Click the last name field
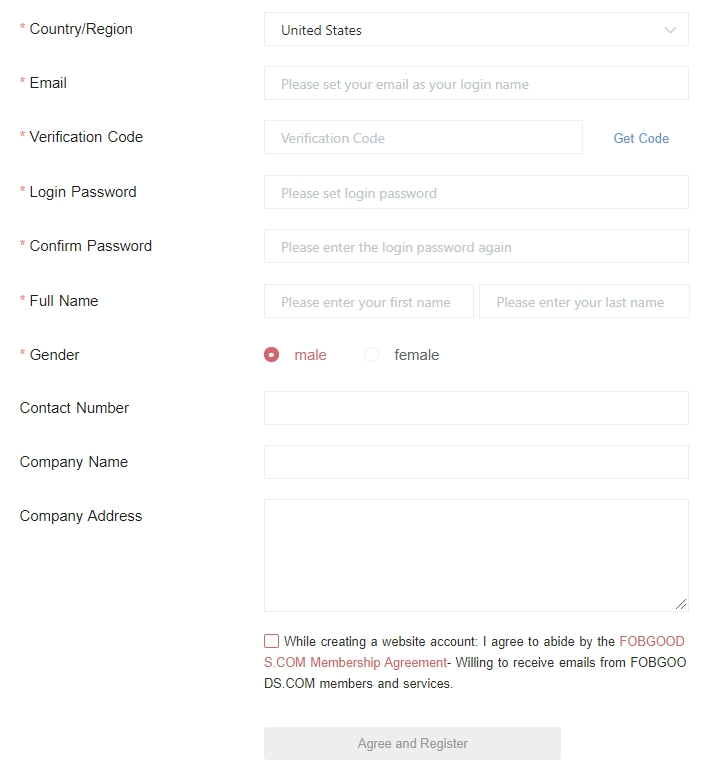The width and height of the screenshot is (716, 775). [584, 302]
